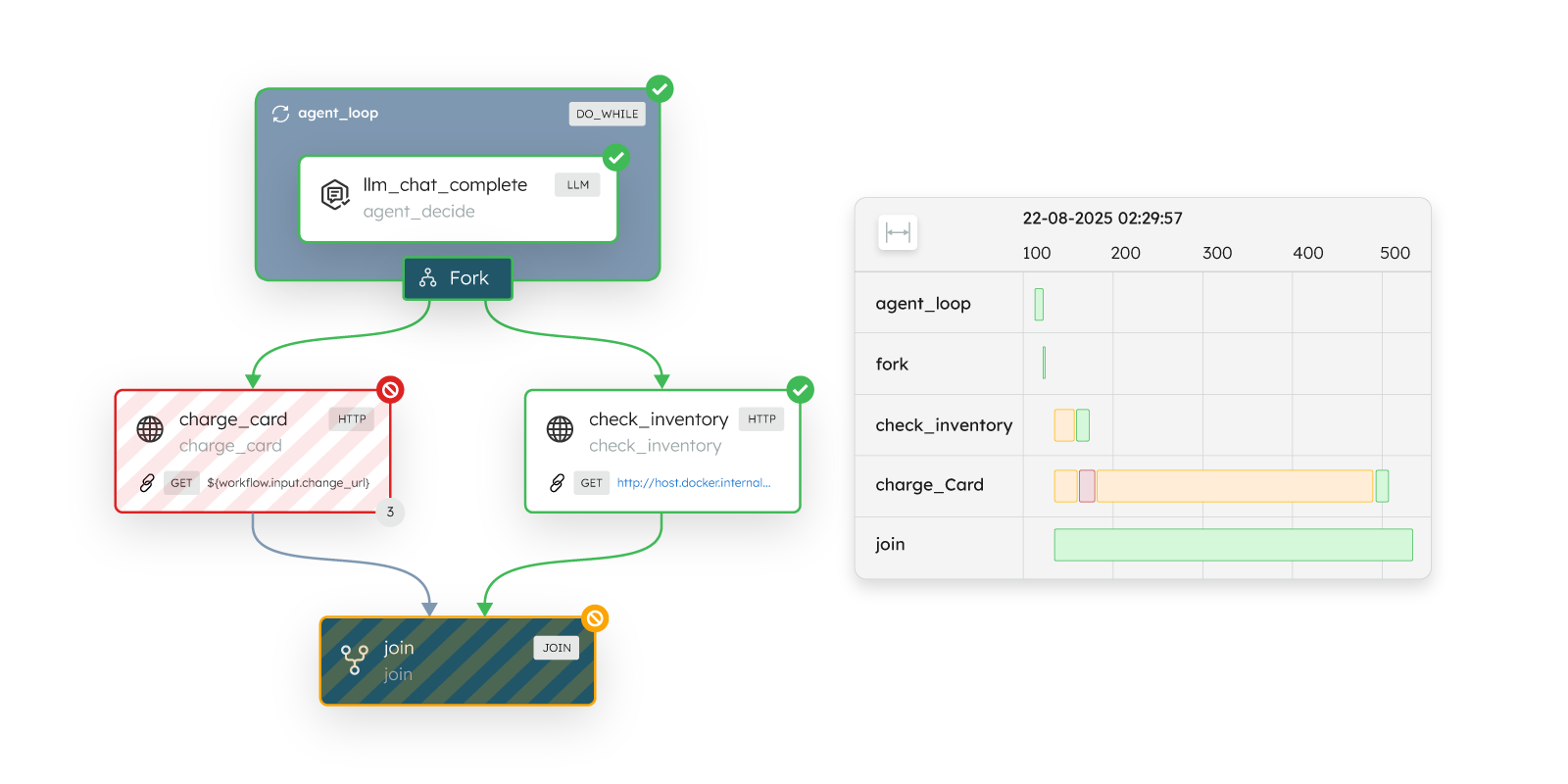Click the agent_decide reference name

point(418,212)
